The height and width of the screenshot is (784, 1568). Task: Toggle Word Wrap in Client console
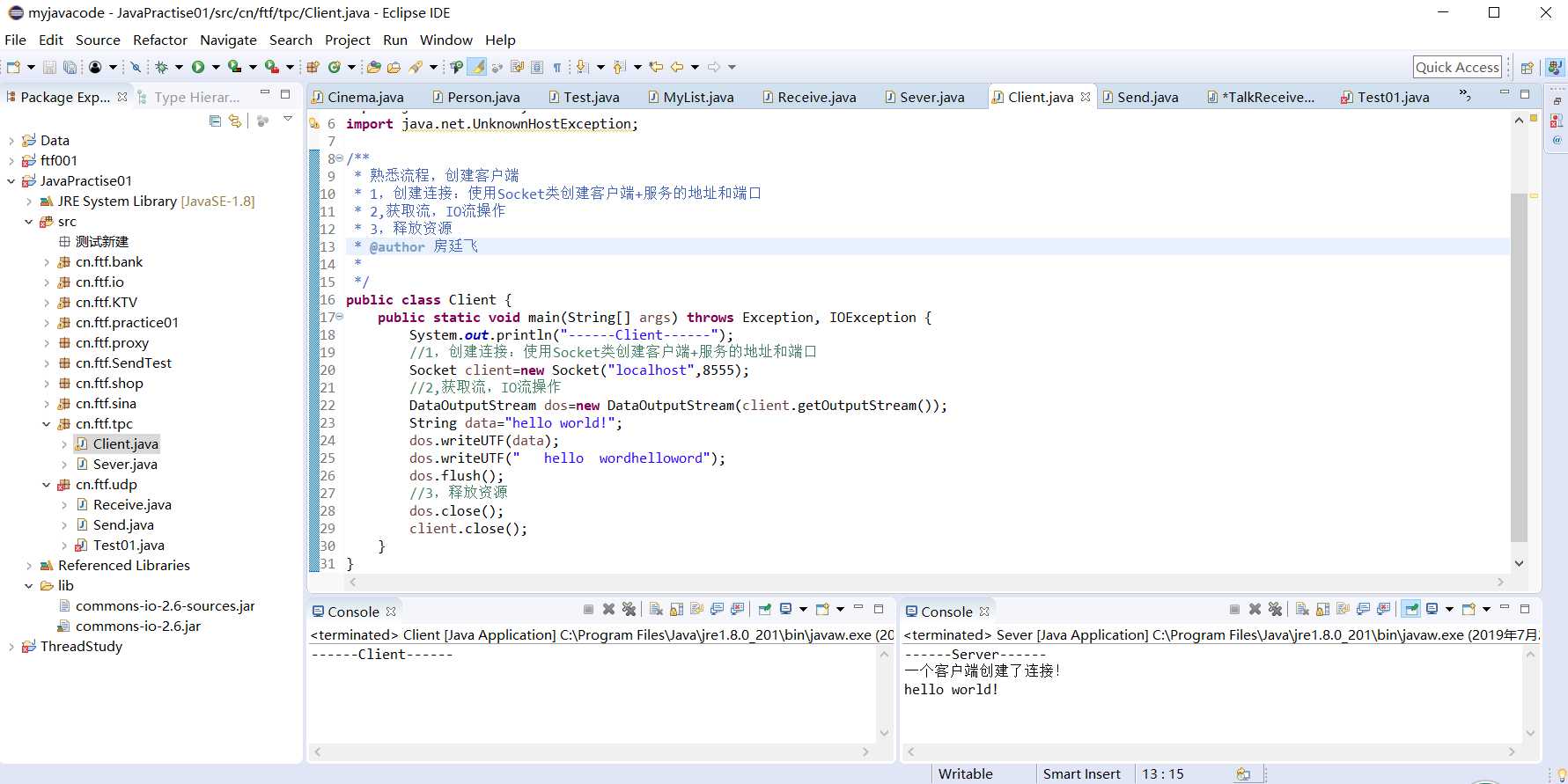coord(696,609)
